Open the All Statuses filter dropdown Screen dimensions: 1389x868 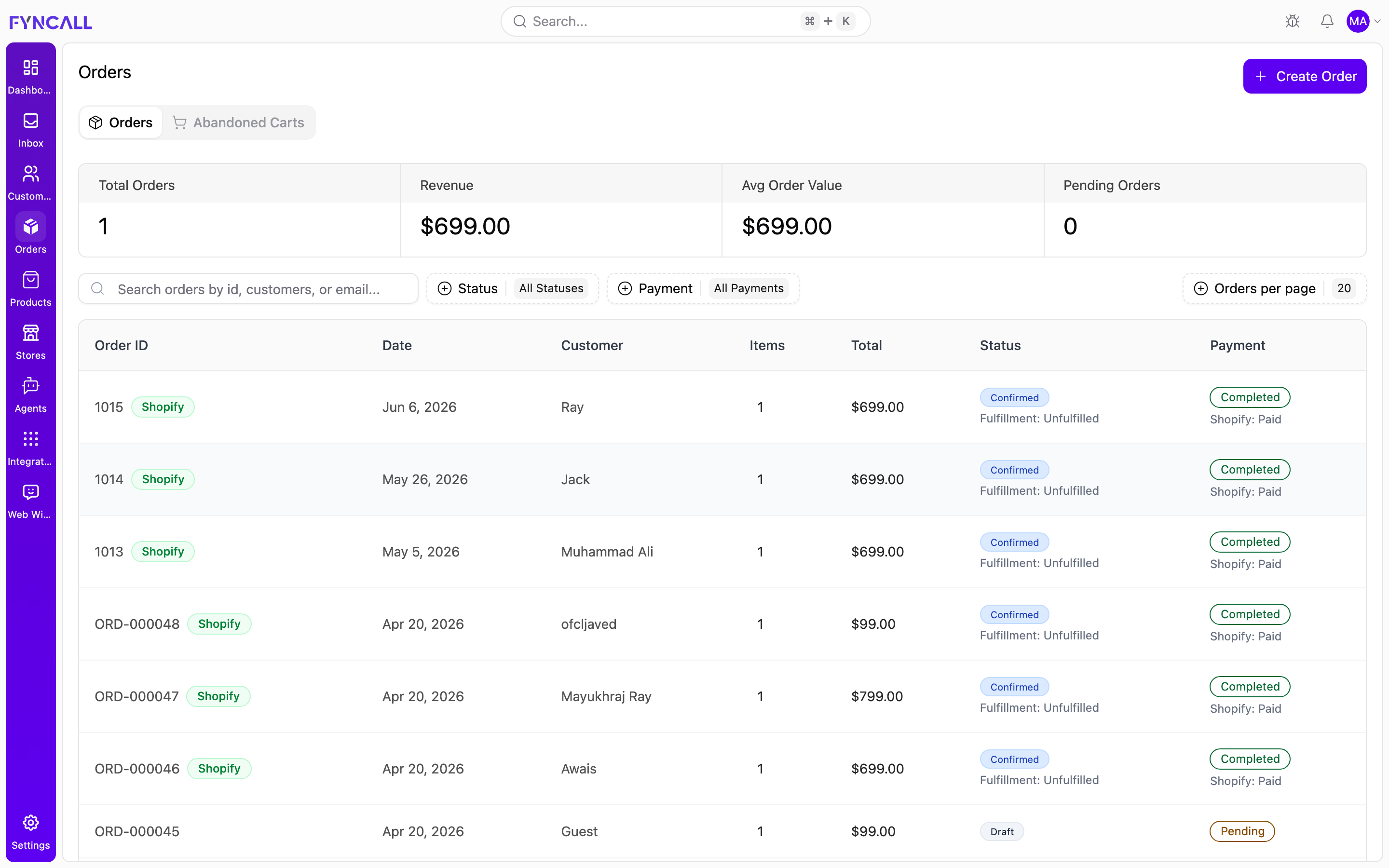551,288
